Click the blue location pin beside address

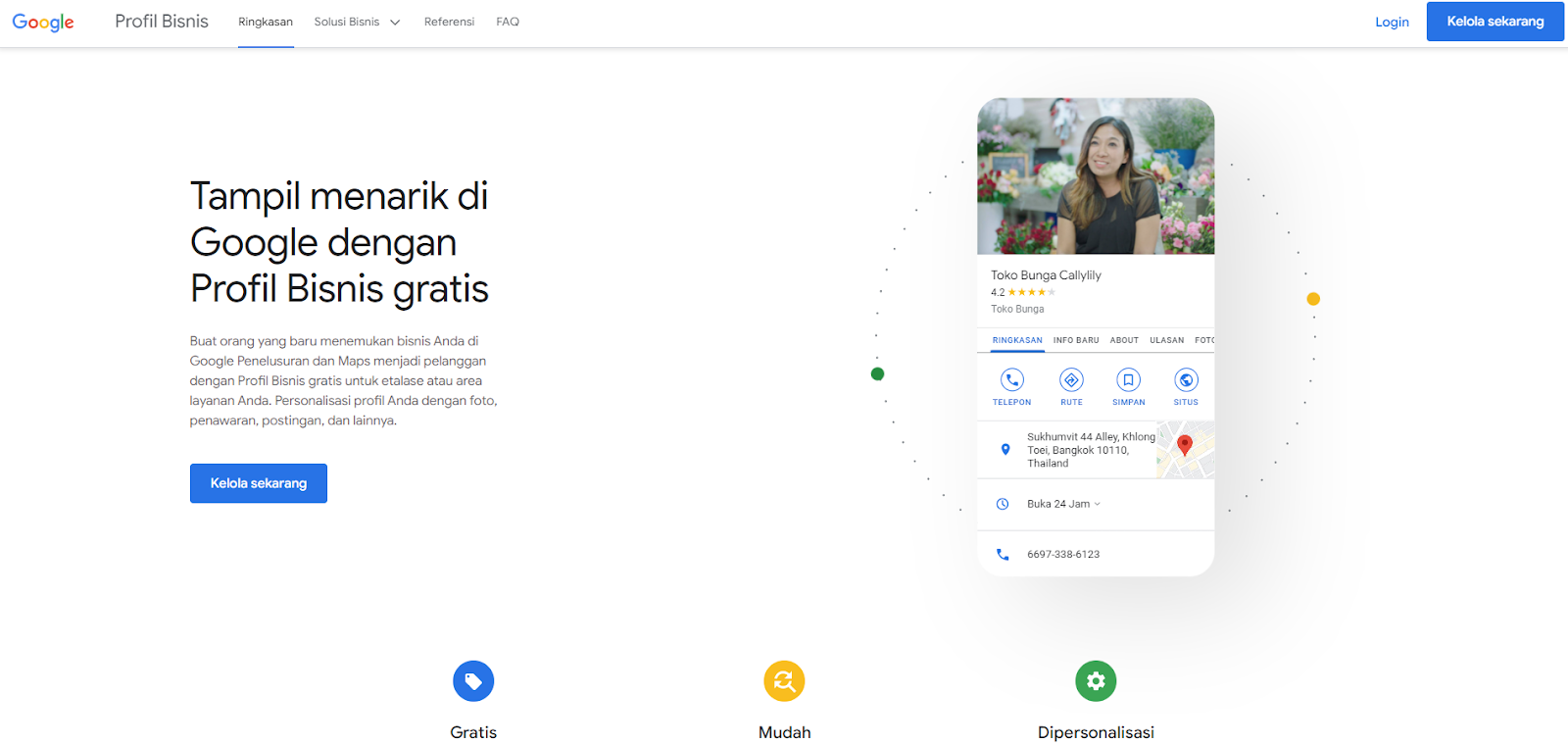(x=1004, y=449)
